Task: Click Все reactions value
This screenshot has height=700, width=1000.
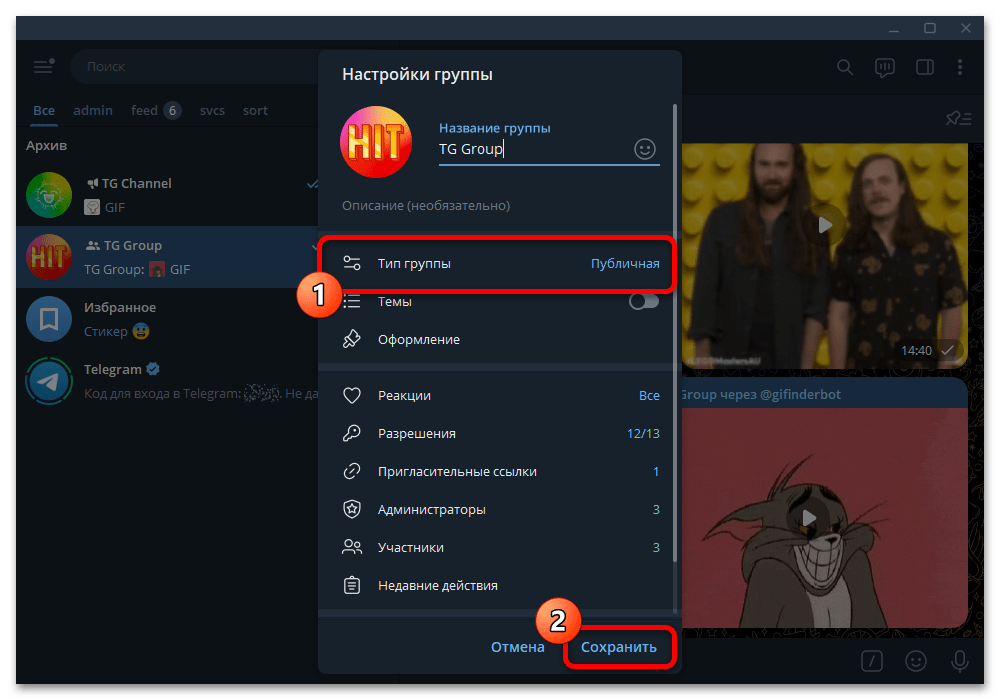Action: [x=649, y=395]
